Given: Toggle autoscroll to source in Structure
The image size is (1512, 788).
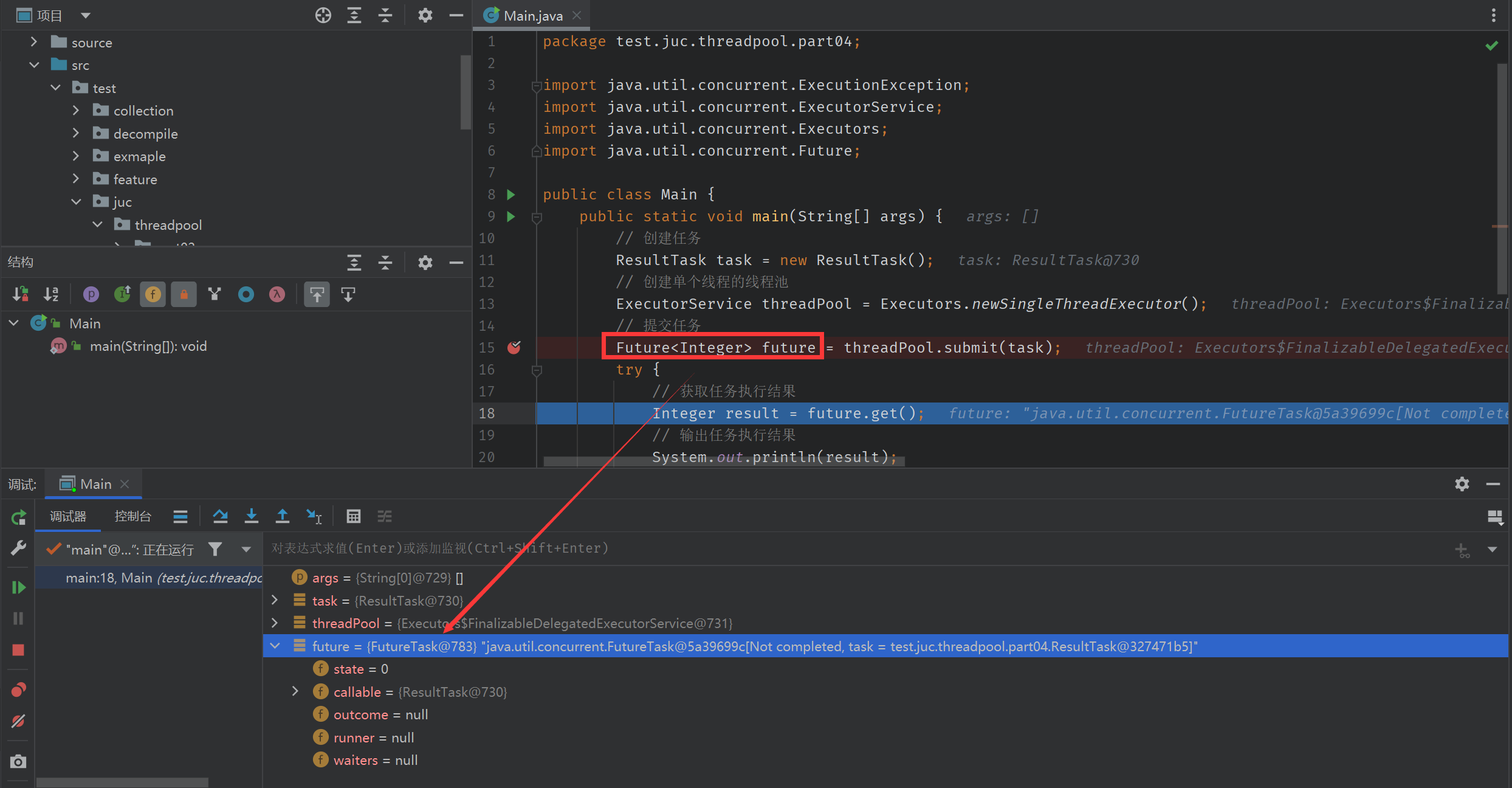Looking at the screenshot, I should point(317,294).
